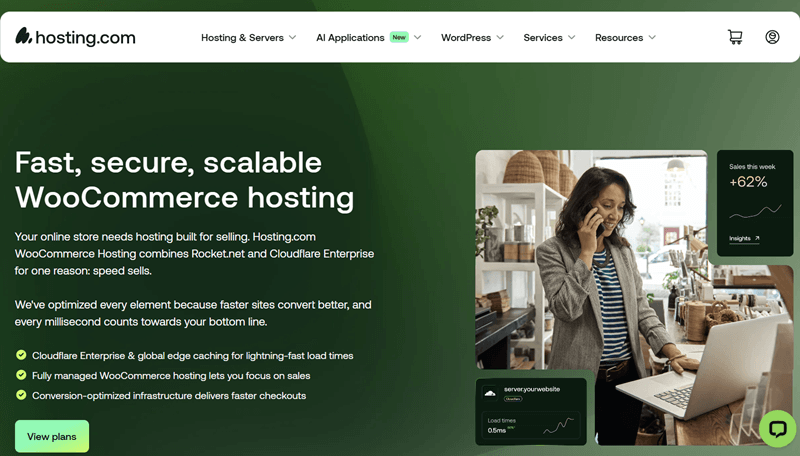Viewport: 800px width, 456px height.
Task: Click the server.yourwebsite card
Action: pyautogui.click(x=531, y=411)
